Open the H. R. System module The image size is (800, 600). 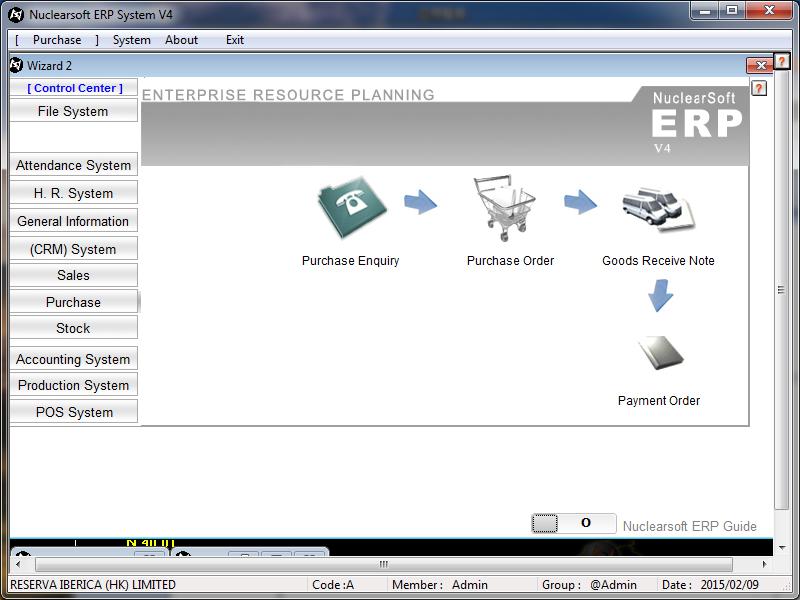coord(73,193)
